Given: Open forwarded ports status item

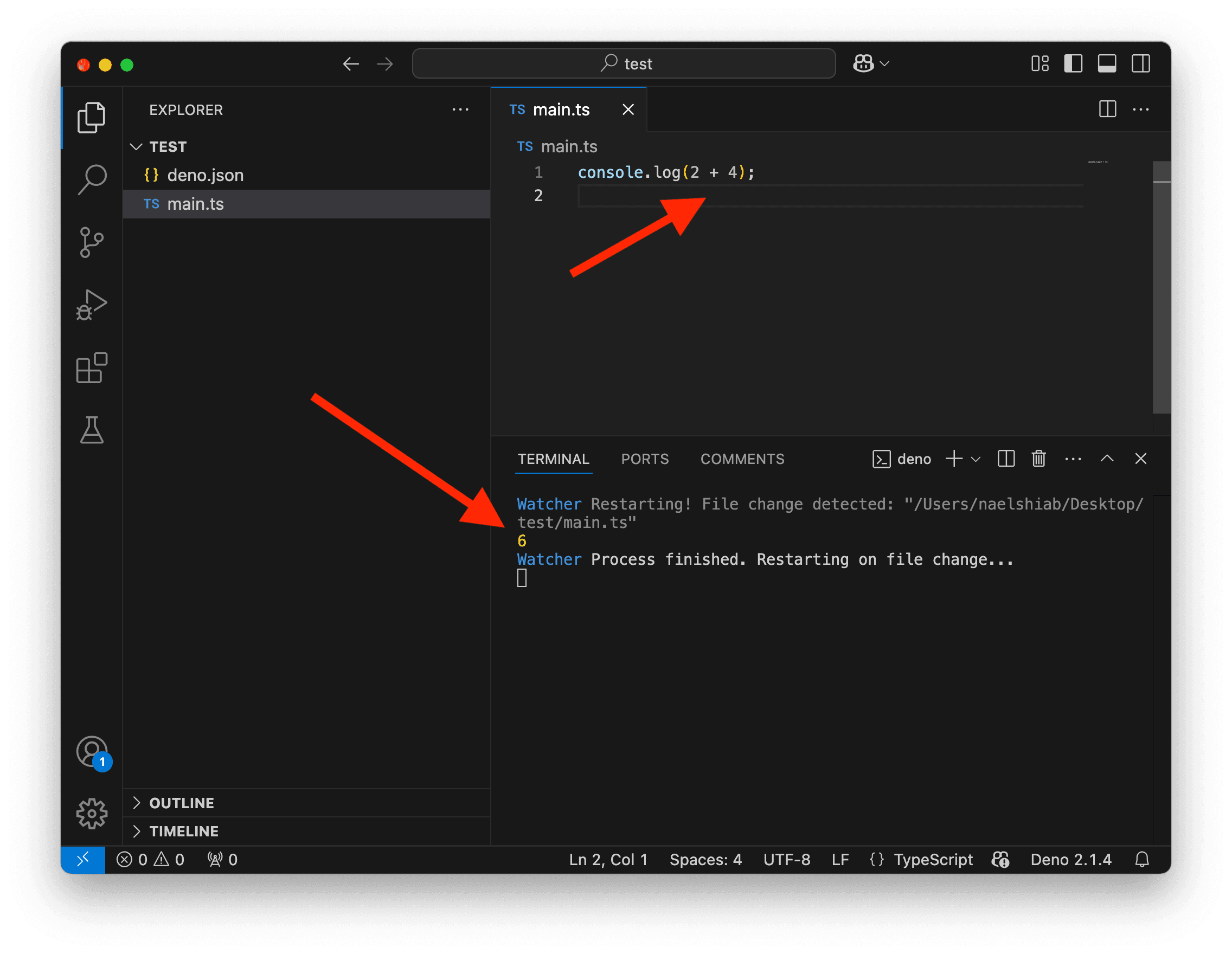Looking at the screenshot, I should [x=222, y=859].
